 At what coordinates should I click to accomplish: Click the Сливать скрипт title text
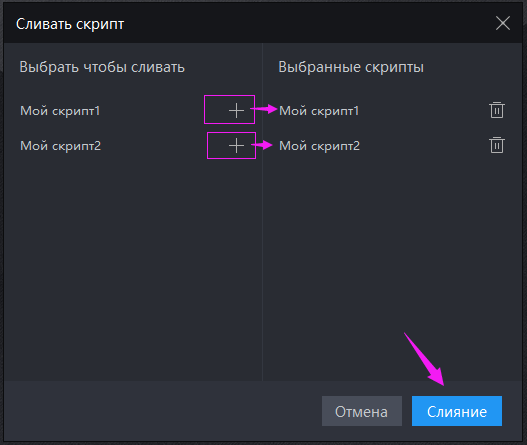[x=70, y=24]
